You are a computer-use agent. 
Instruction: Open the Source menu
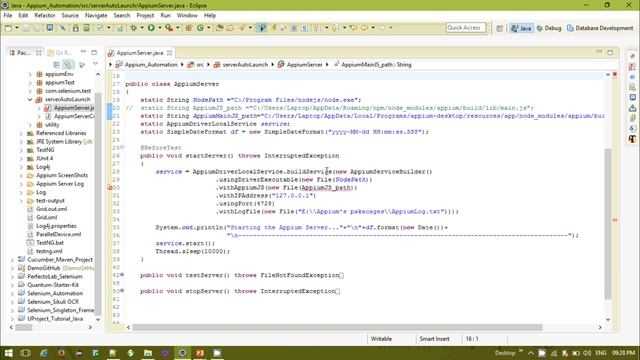coord(70,16)
